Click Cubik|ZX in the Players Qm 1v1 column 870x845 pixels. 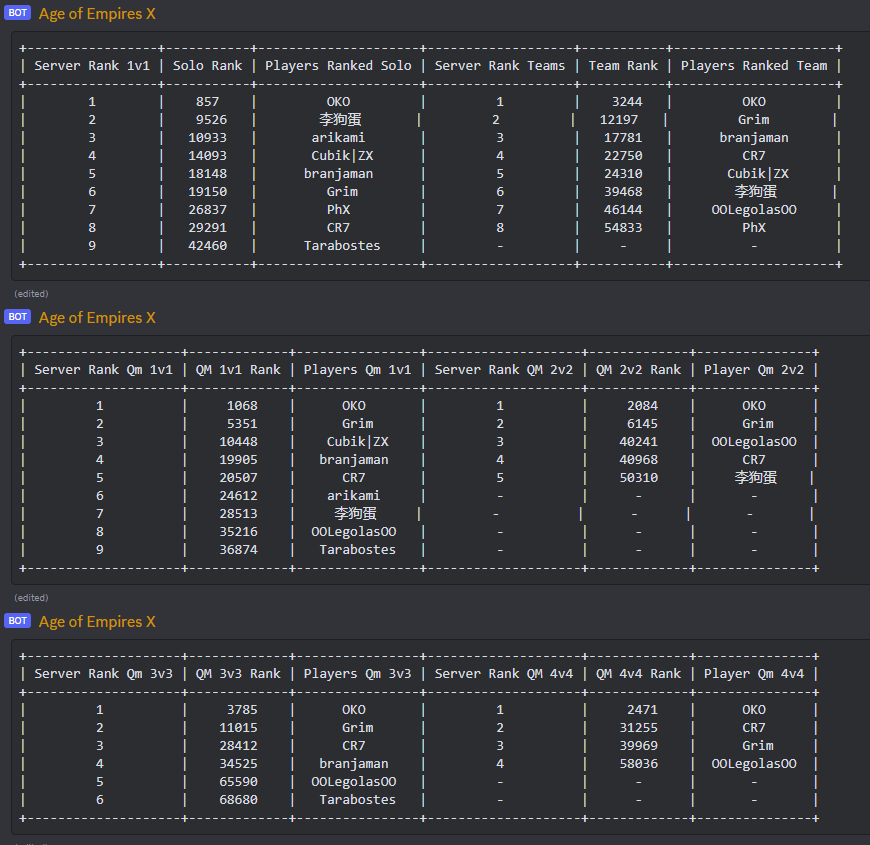tap(358, 442)
